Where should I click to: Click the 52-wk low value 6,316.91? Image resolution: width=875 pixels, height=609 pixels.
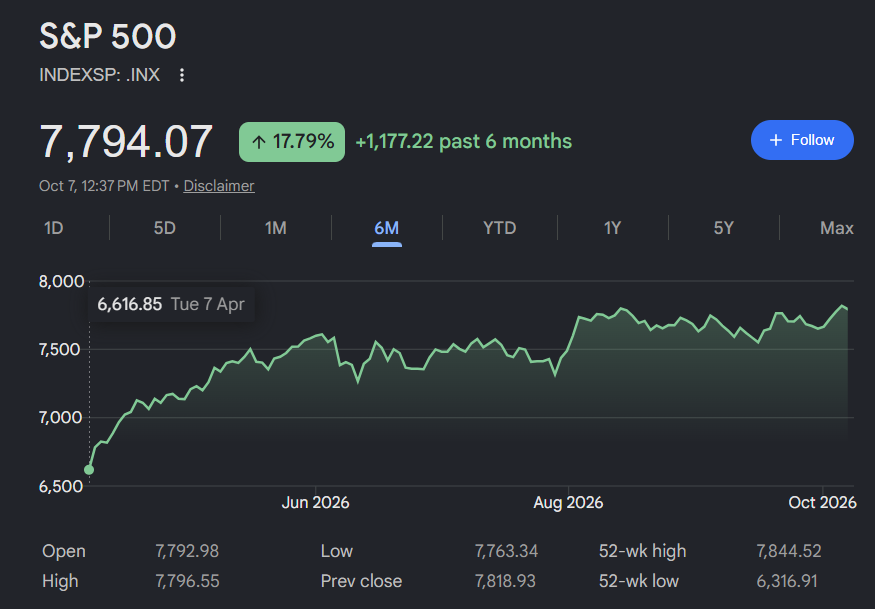(x=787, y=581)
